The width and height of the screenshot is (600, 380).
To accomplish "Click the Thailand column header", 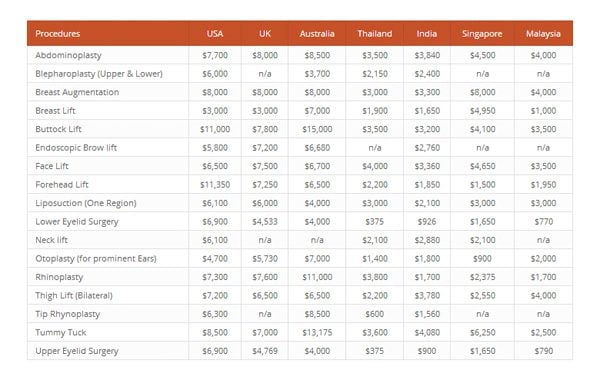I will [x=375, y=34].
